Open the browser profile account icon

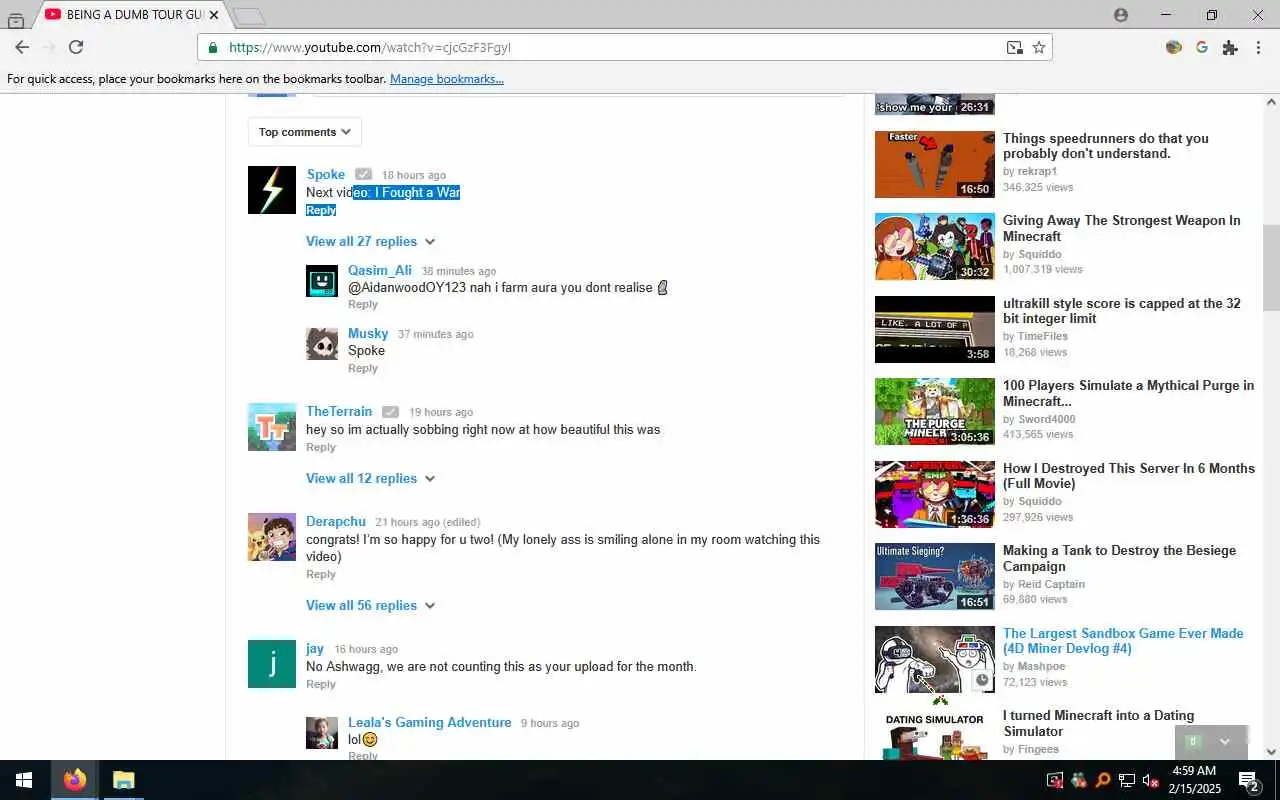(1121, 15)
